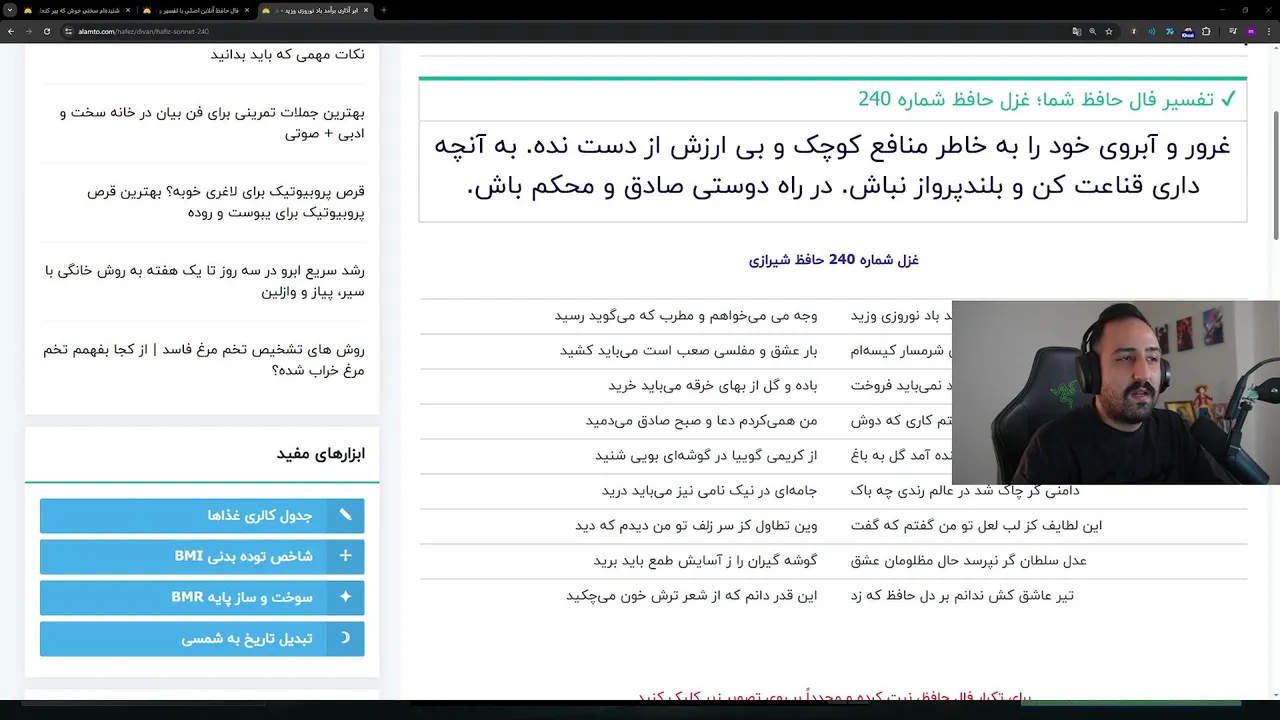Click the ابزارهای مفید sidebar heading
Screen dimensions: 1280x720
click(x=321, y=454)
